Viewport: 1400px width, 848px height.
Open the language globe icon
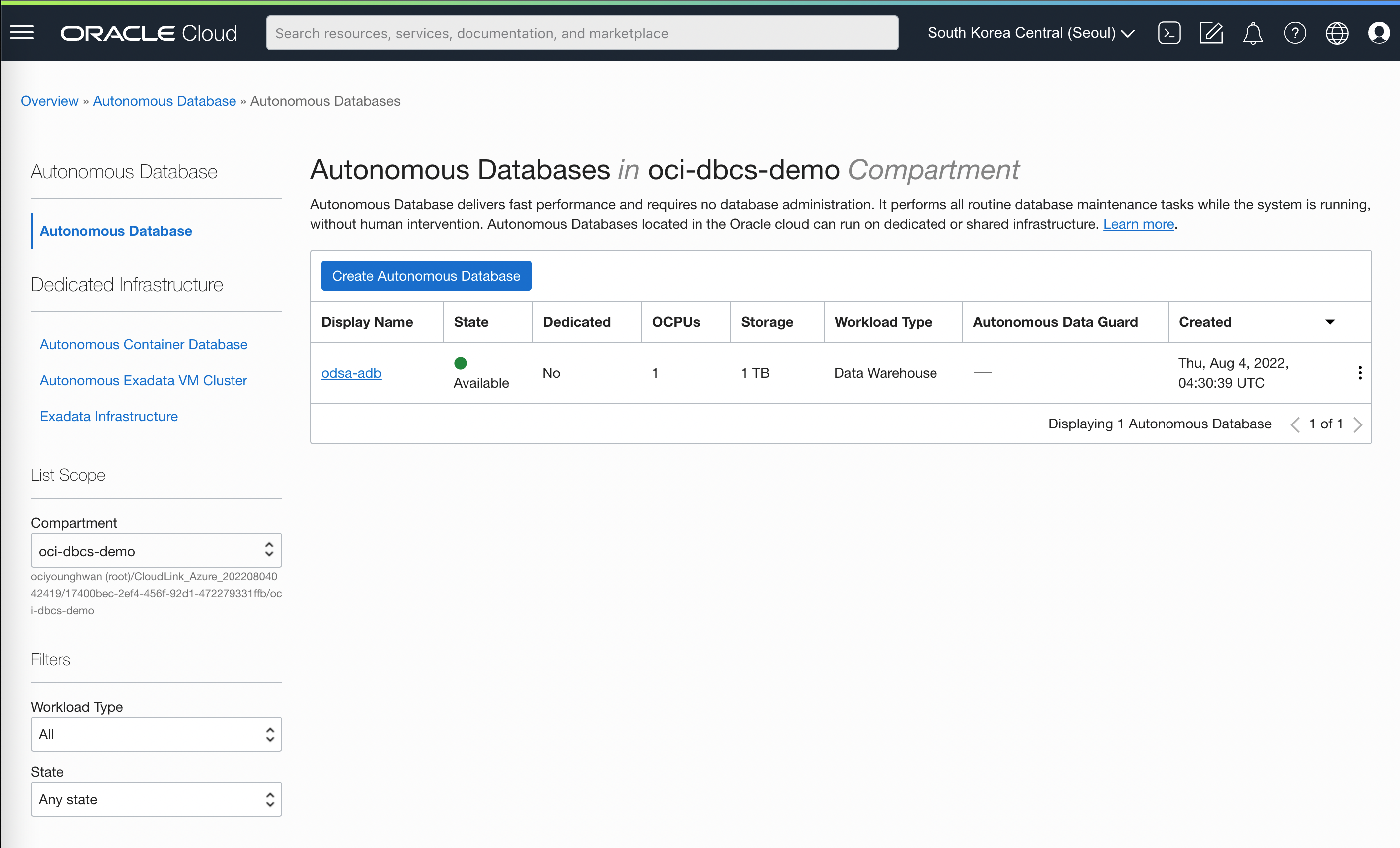(1337, 33)
